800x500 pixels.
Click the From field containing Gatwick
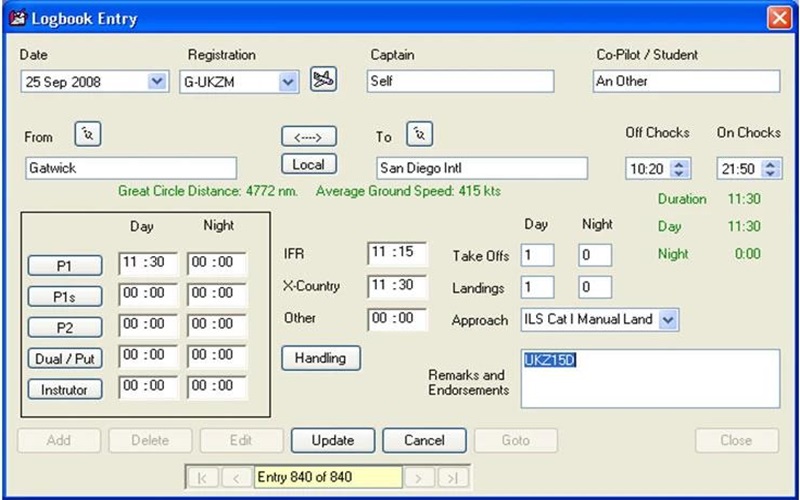pos(131,168)
